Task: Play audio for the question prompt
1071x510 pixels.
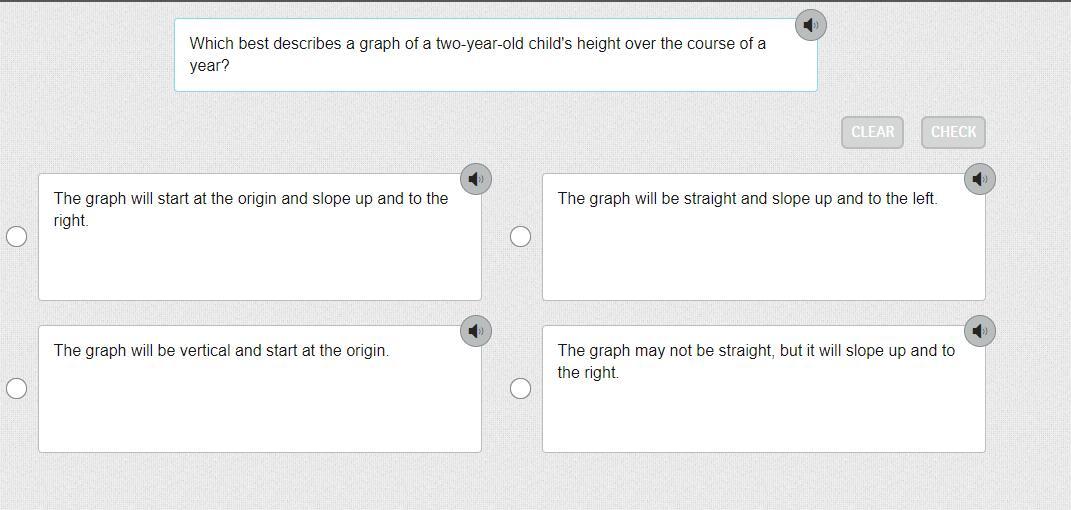Action: click(x=810, y=25)
